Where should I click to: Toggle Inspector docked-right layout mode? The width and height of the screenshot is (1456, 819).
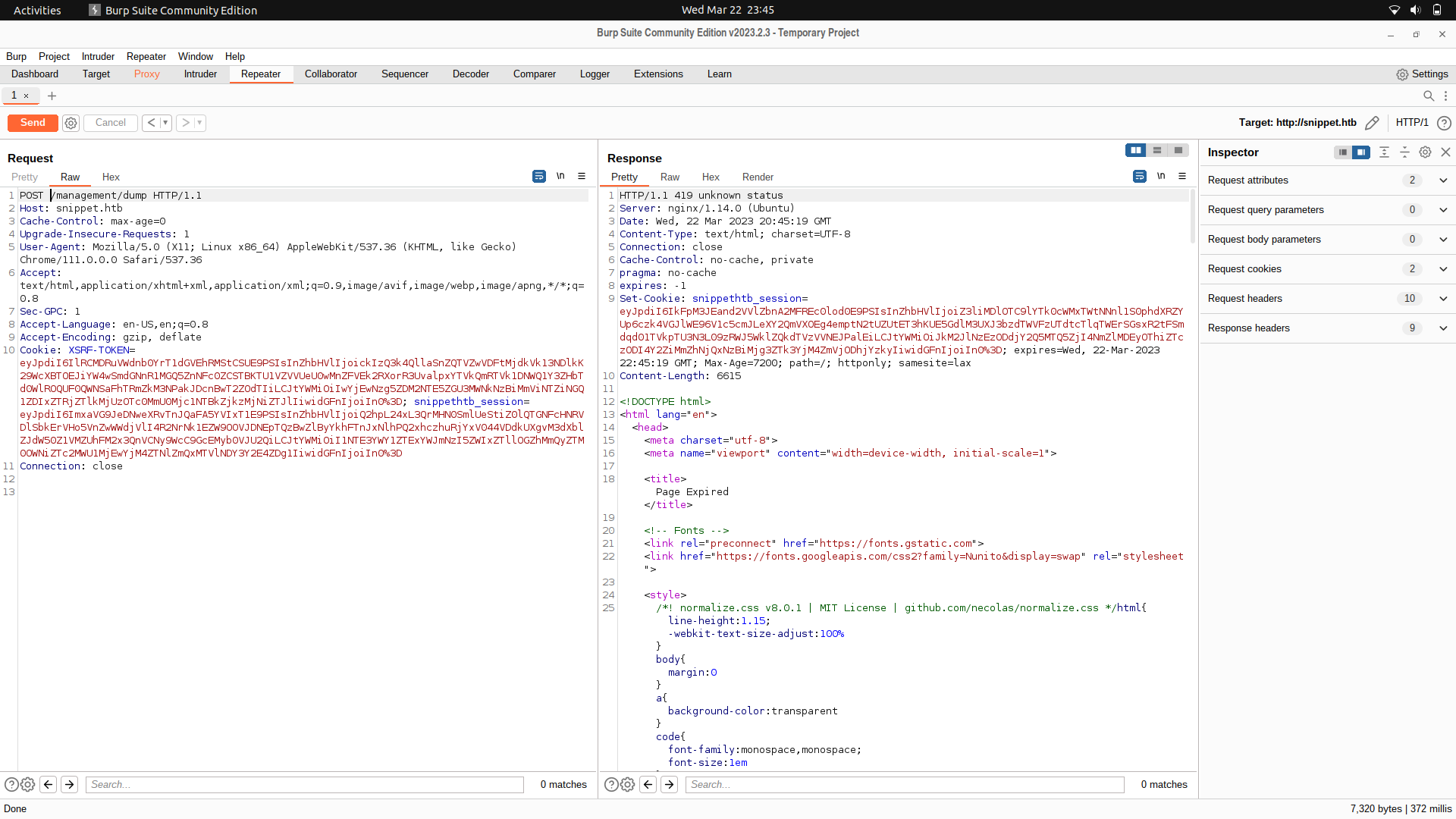(x=1363, y=152)
